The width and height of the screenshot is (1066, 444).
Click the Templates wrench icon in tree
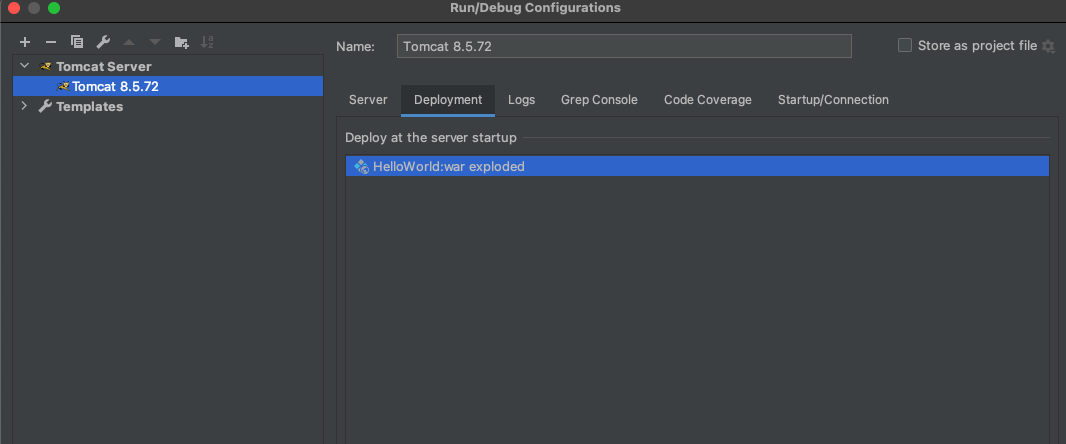click(46, 106)
